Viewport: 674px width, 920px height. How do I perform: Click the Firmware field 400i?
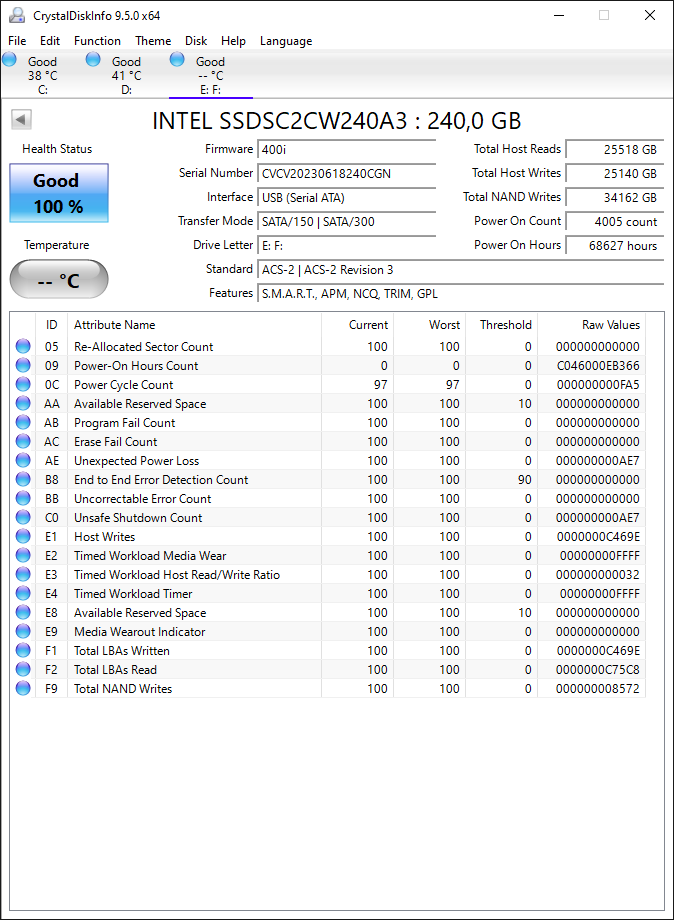click(347, 150)
